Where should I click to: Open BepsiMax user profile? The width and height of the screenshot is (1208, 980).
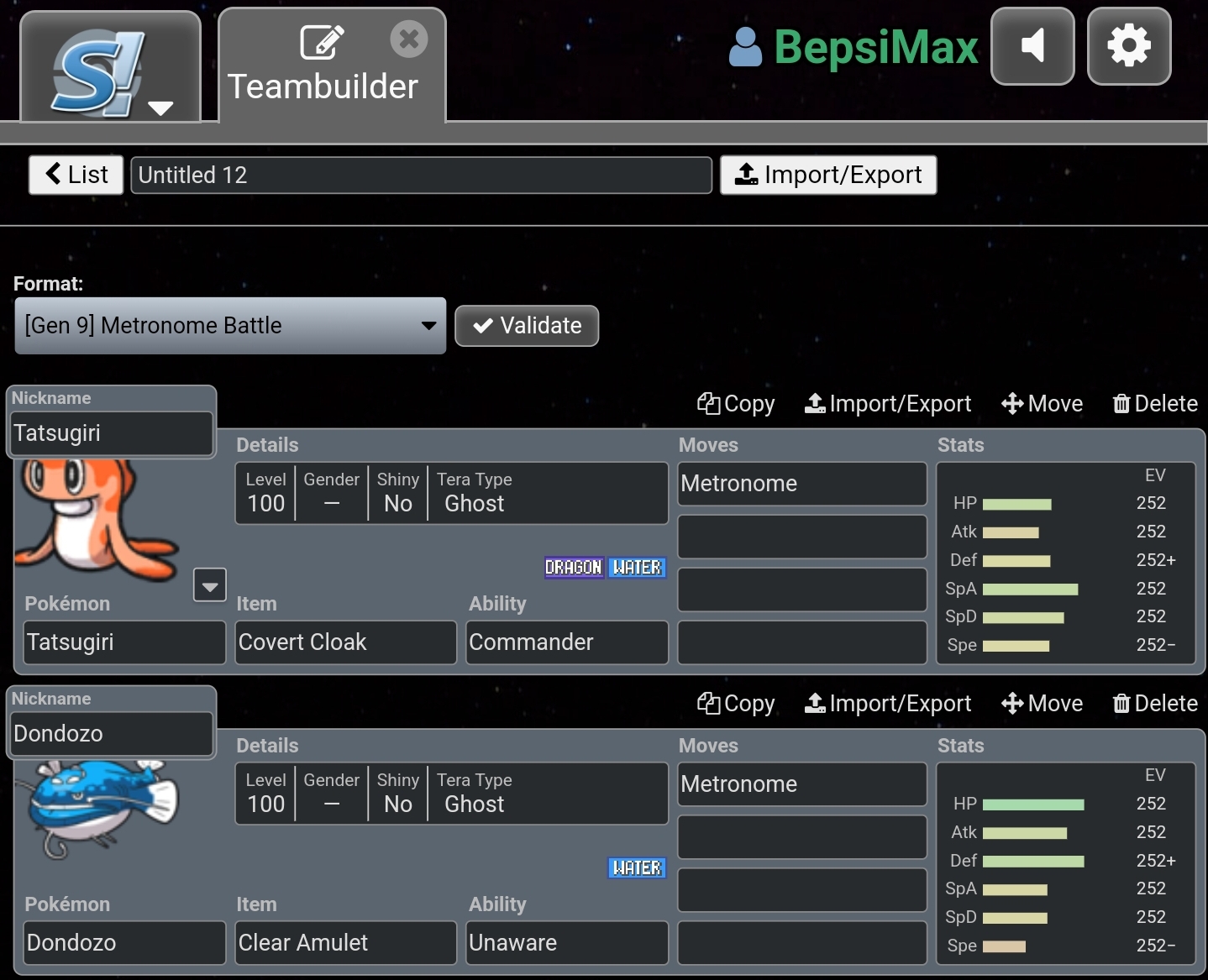(853, 46)
